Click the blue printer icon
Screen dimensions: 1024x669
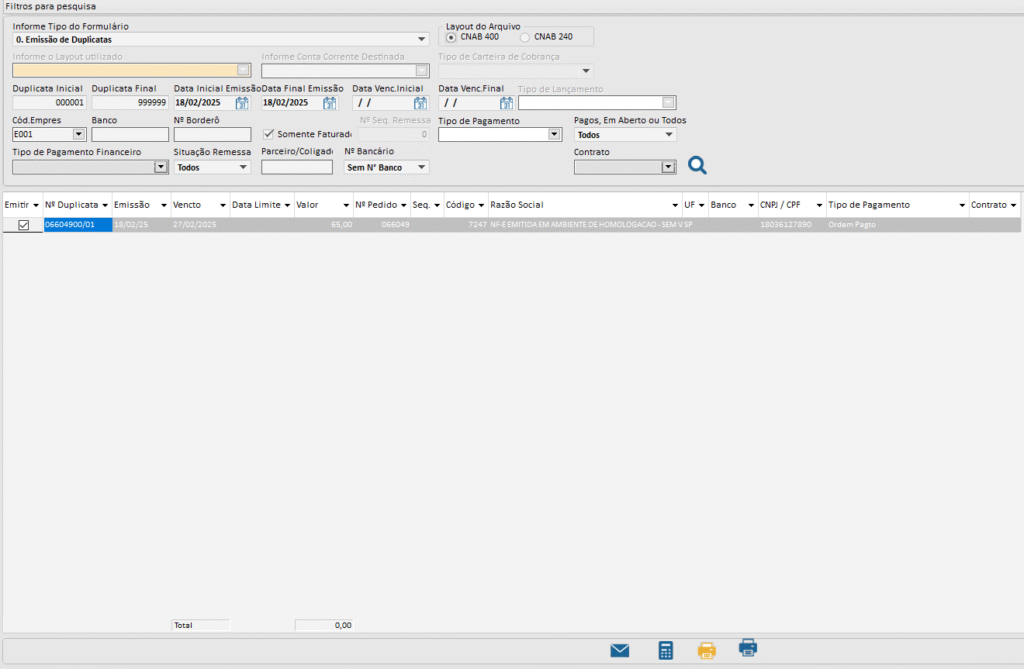(748, 647)
